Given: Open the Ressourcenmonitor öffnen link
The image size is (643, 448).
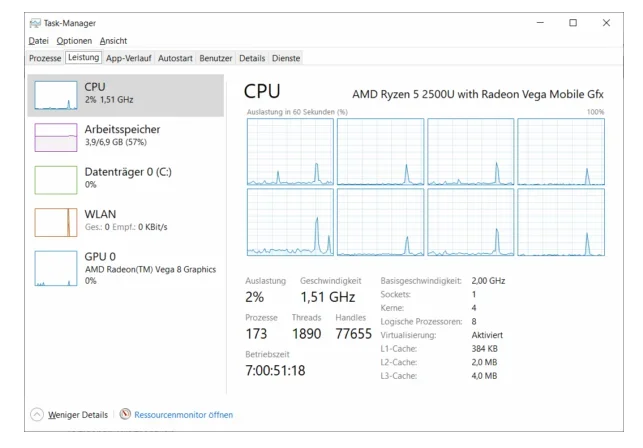Looking at the screenshot, I should (x=183, y=414).
